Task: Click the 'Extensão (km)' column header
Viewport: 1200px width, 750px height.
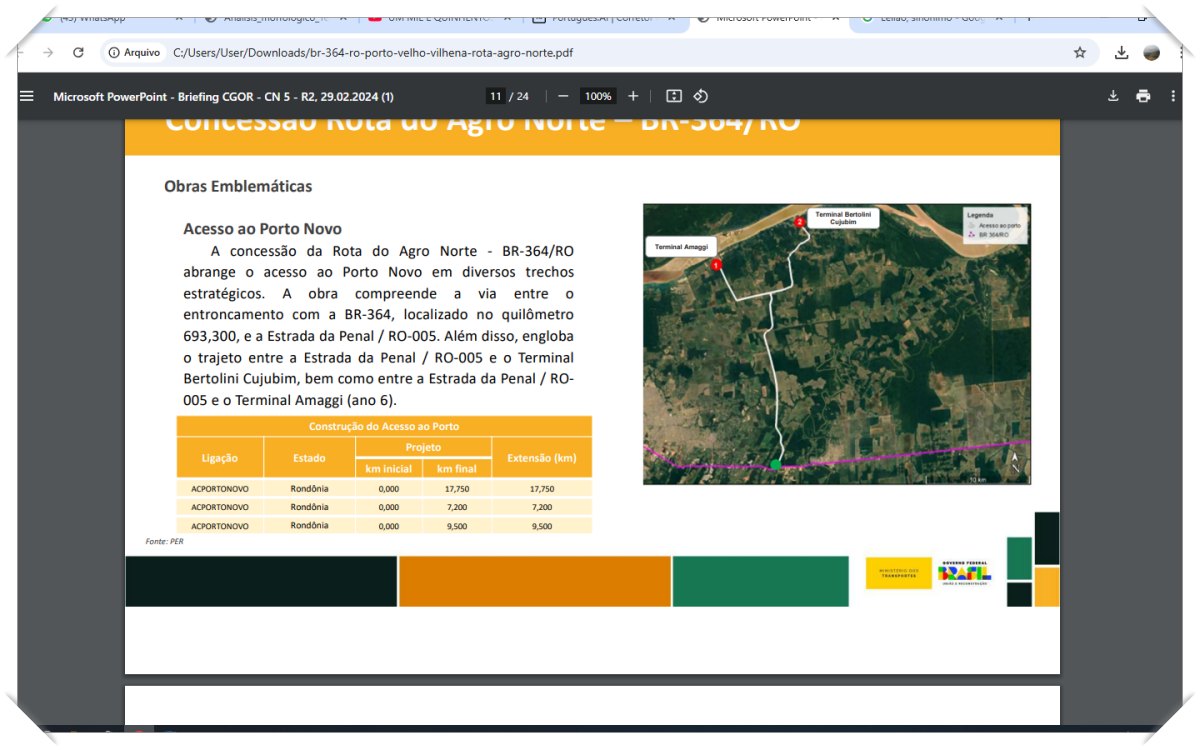Action: pos(542,458)
